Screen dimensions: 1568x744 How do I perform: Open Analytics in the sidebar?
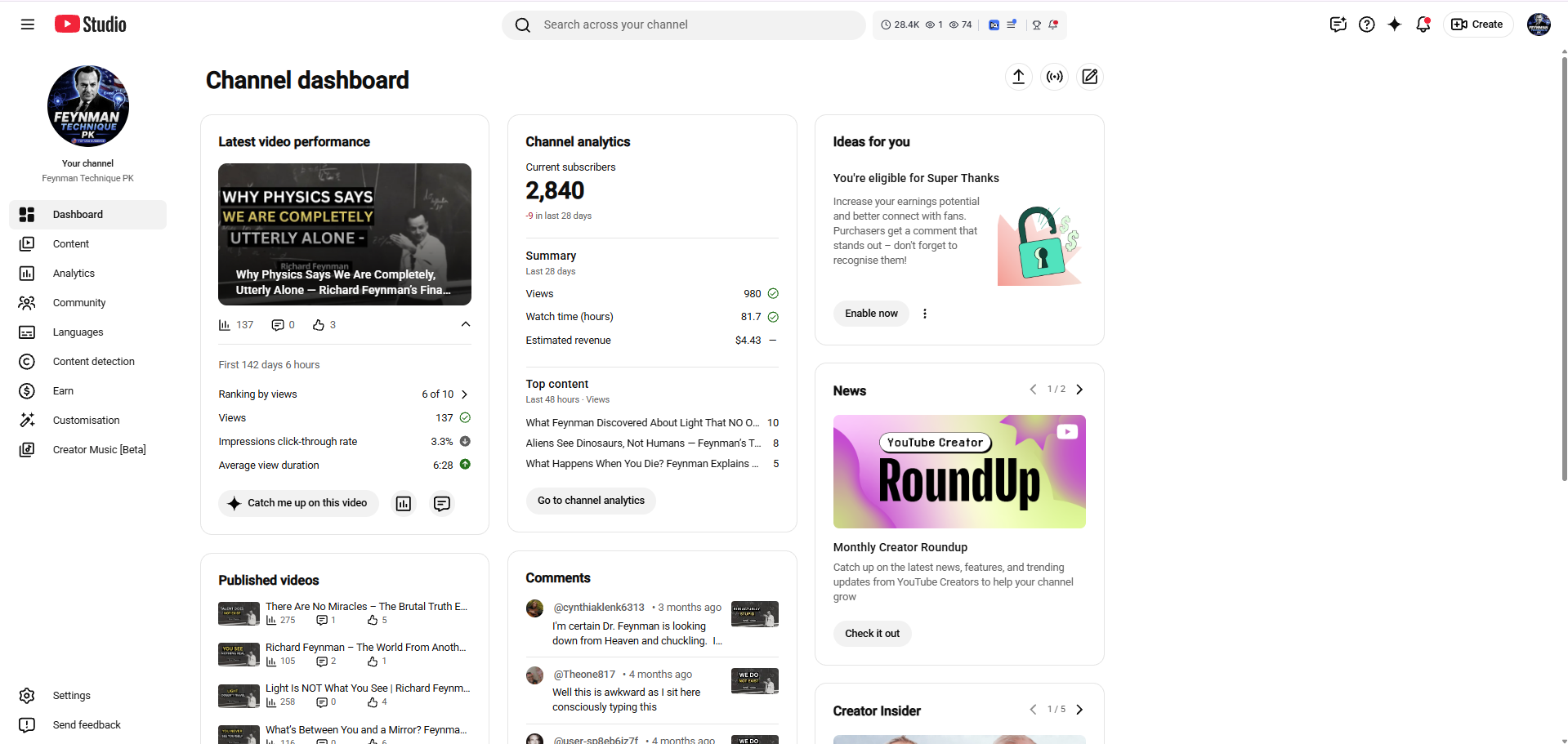tap(88, 274)
